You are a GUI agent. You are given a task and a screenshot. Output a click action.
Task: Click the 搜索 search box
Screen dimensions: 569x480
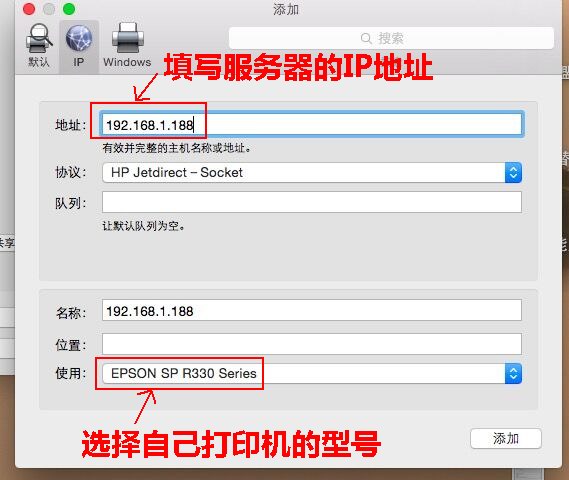[392, 38]
